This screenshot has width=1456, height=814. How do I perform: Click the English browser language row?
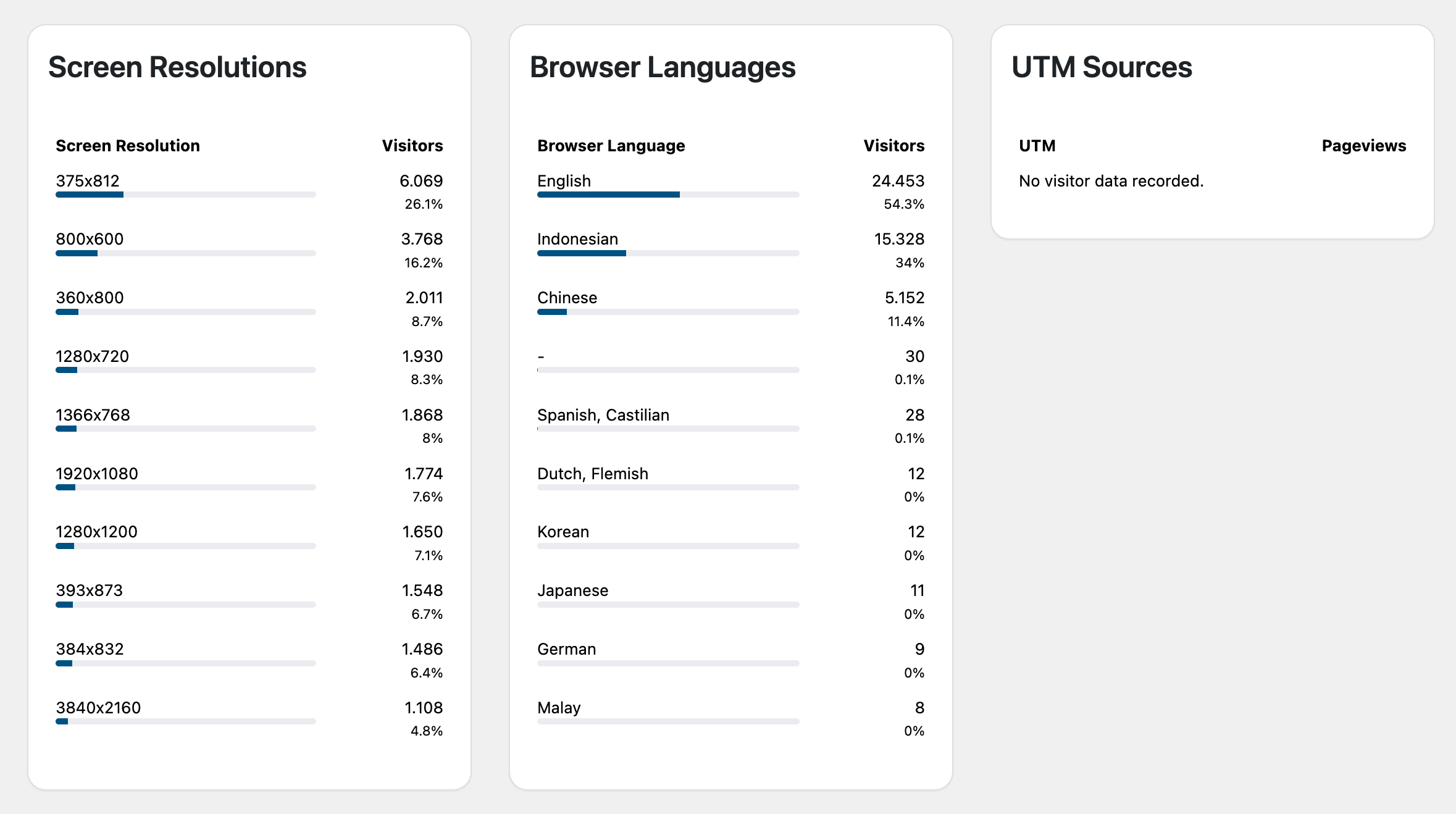(564, 181)
